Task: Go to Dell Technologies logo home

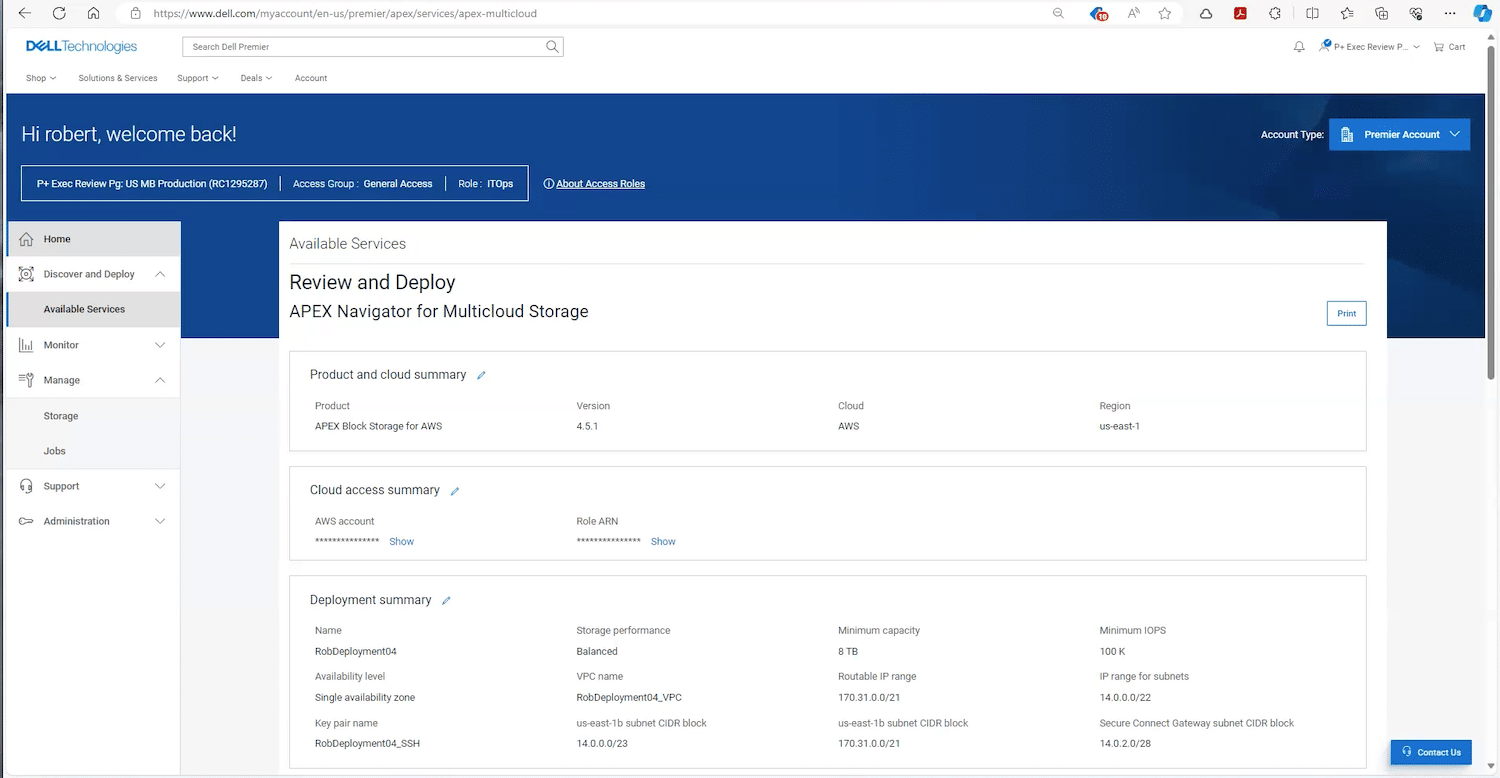Action: click(x=81, y=47)
